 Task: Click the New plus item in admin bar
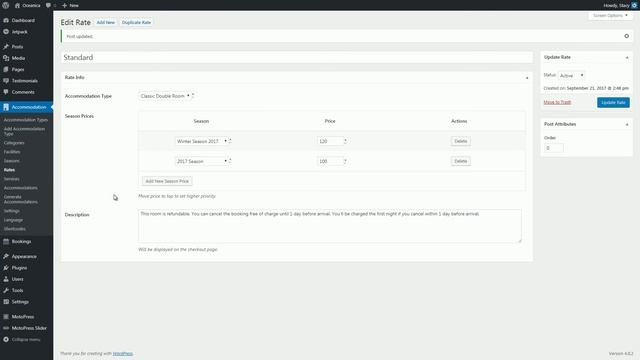[70, 5]
